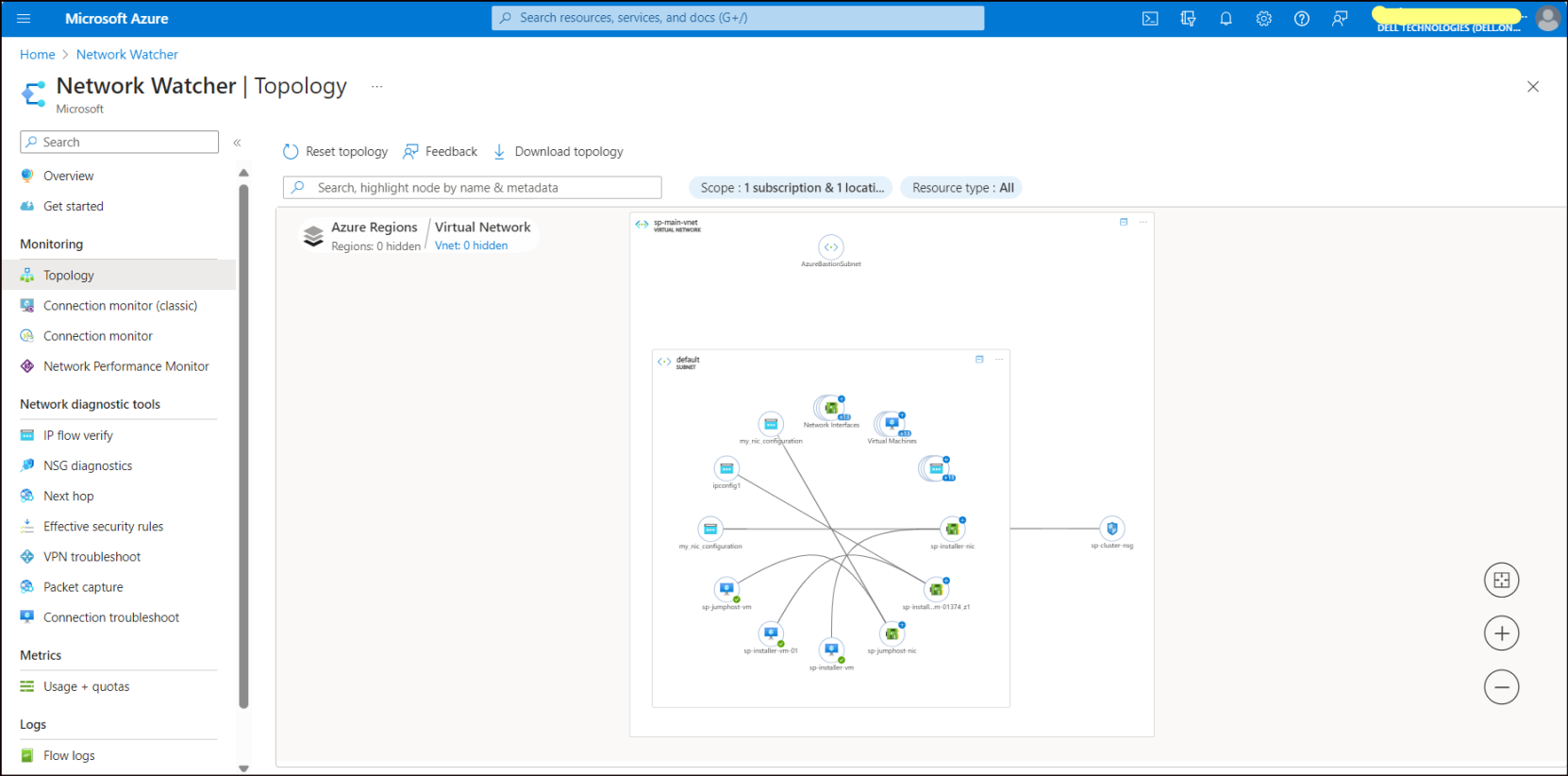
Task: Open the Resource type filter pill
Action: [961, 188]
